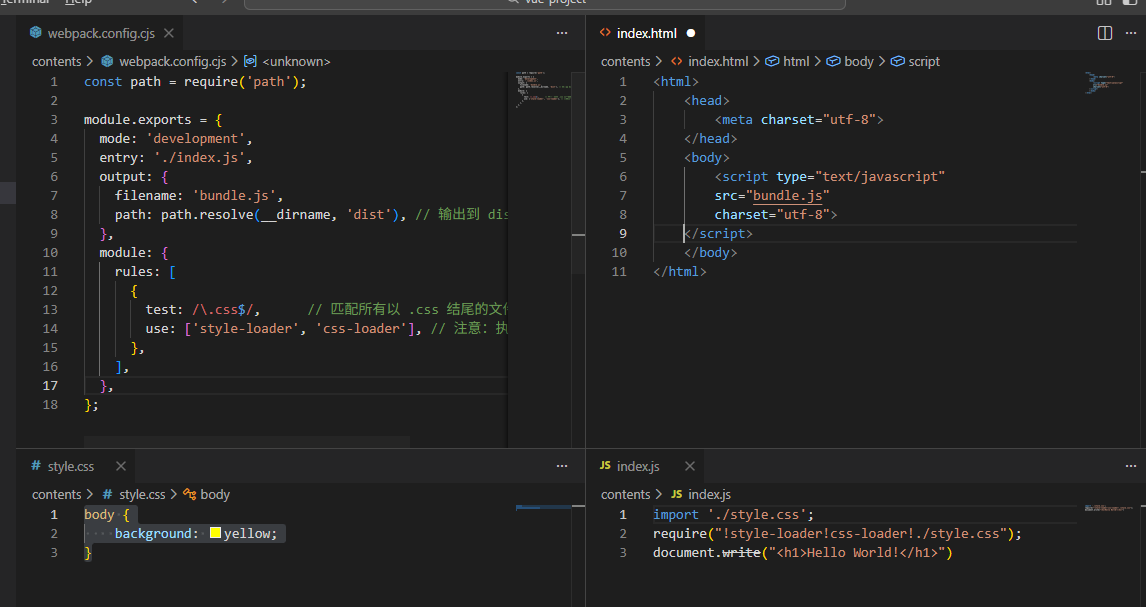Click the require("!style-loader!css-loader!./style.css") line
This screenshot has width=1146, height=607.
(837, 534)
